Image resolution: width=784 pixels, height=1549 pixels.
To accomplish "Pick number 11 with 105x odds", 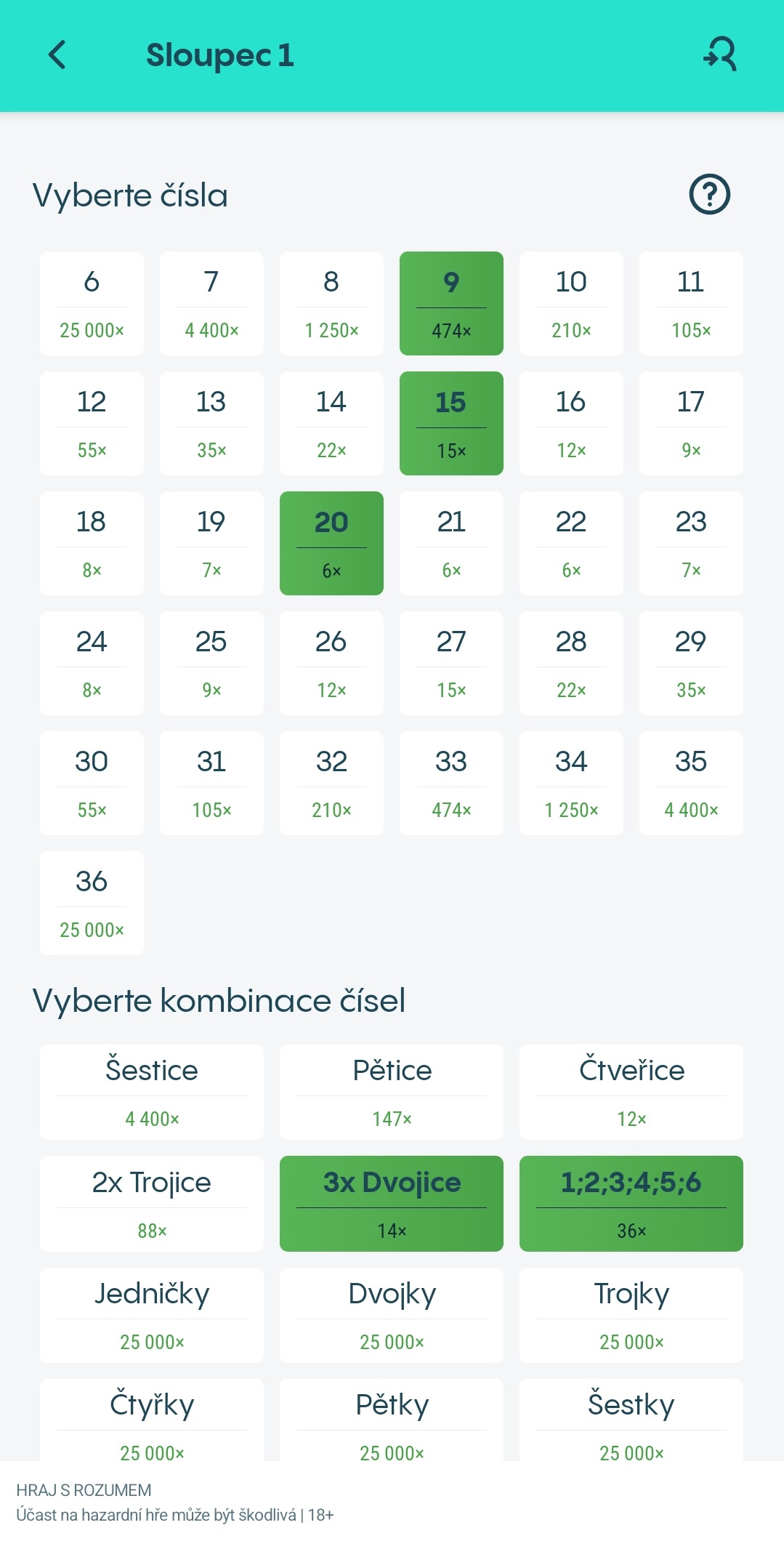I will point(691,303).
